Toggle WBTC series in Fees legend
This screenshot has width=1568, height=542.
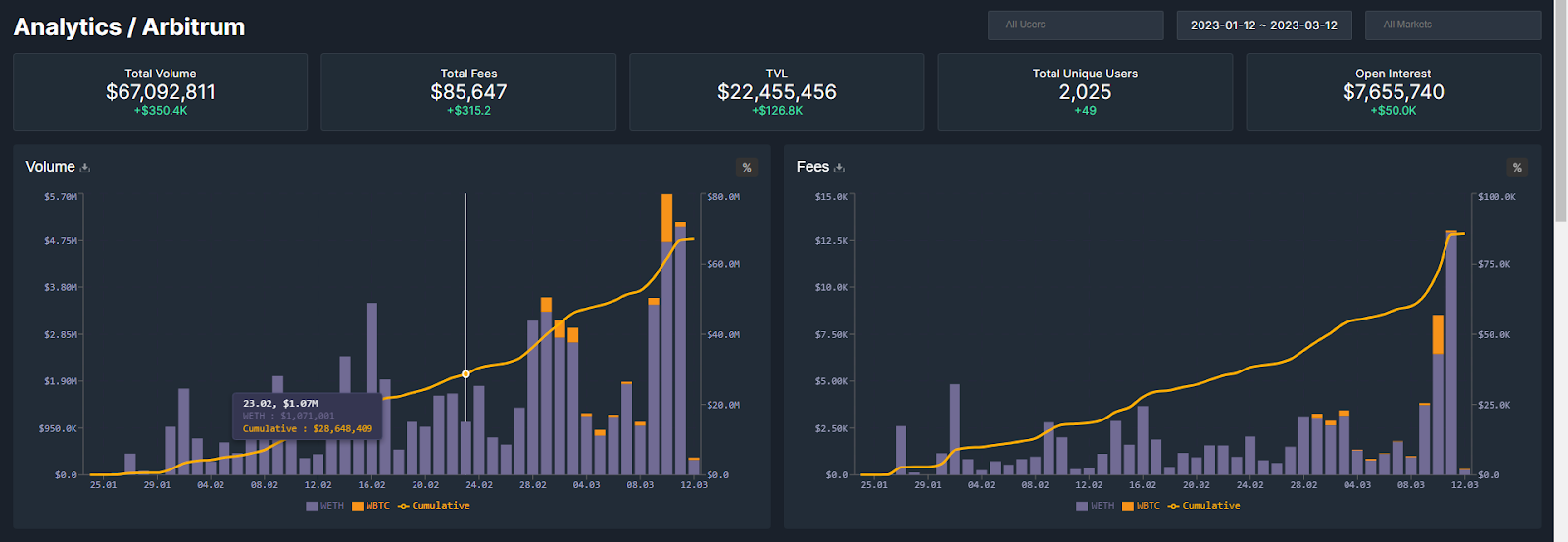click(x=1142, y=506)
